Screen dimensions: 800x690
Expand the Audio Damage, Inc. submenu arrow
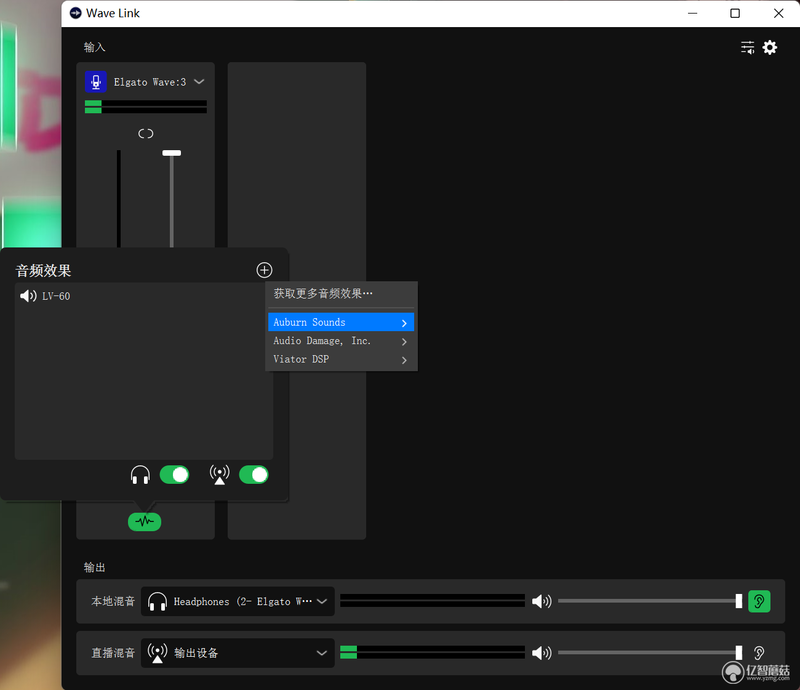pos(404,341)
